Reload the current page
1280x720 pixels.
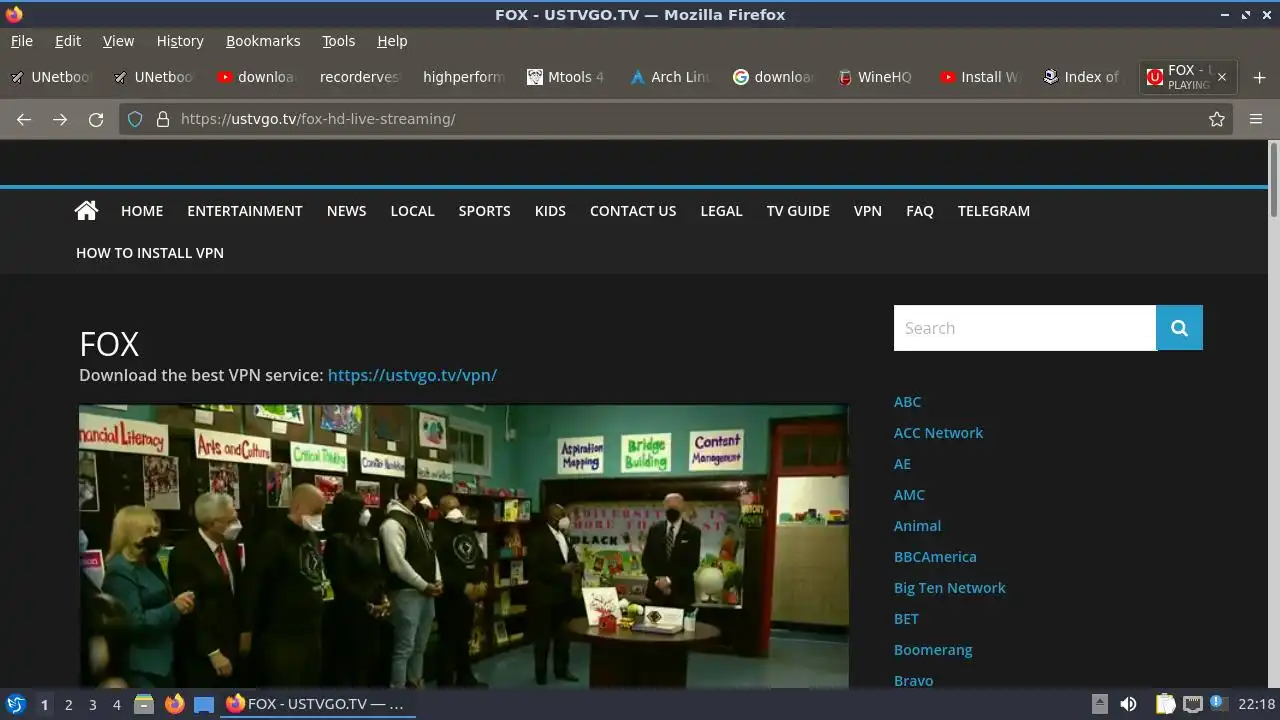coord(96,119)
